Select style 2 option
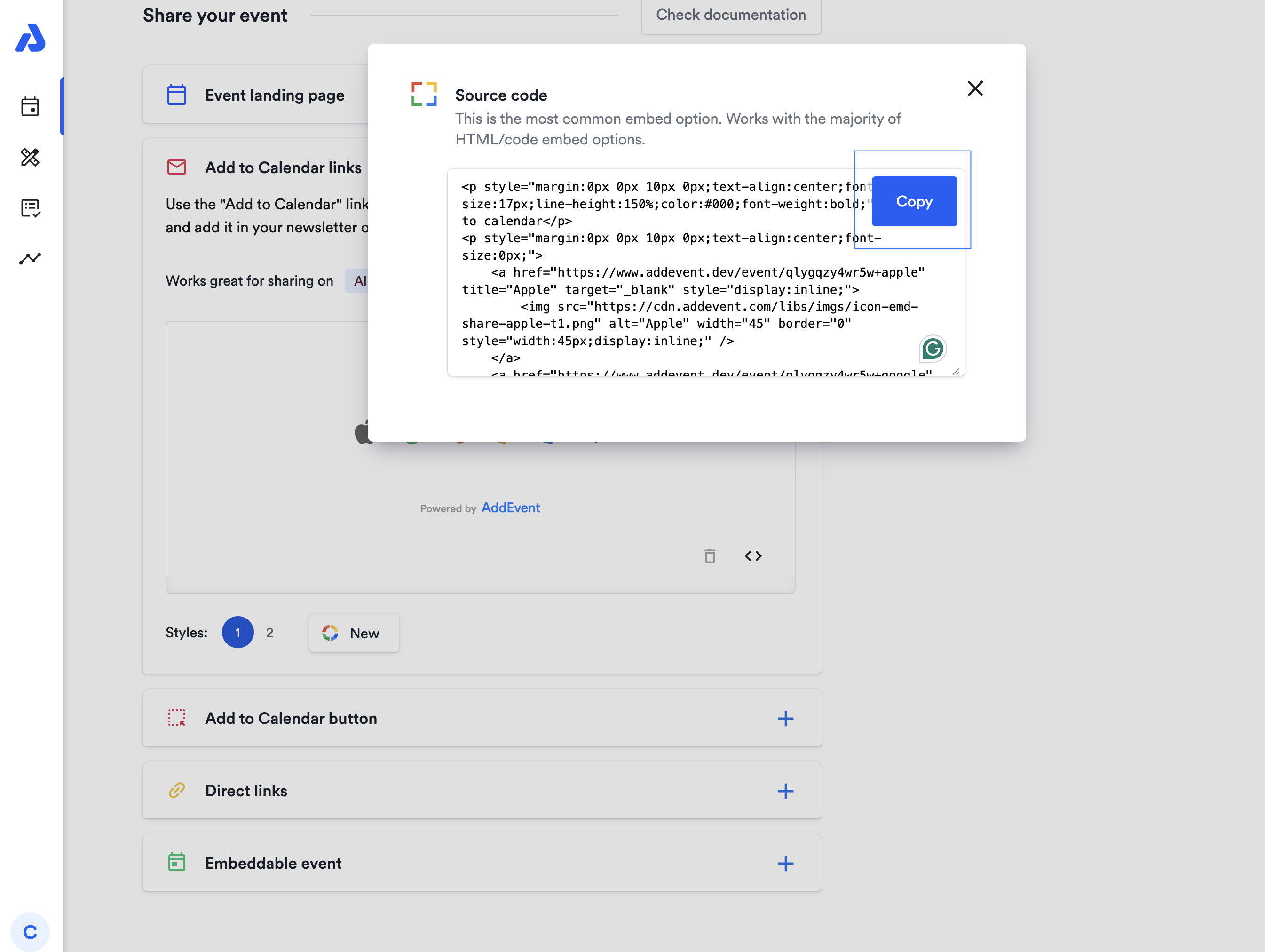 [x=269, y=632]
